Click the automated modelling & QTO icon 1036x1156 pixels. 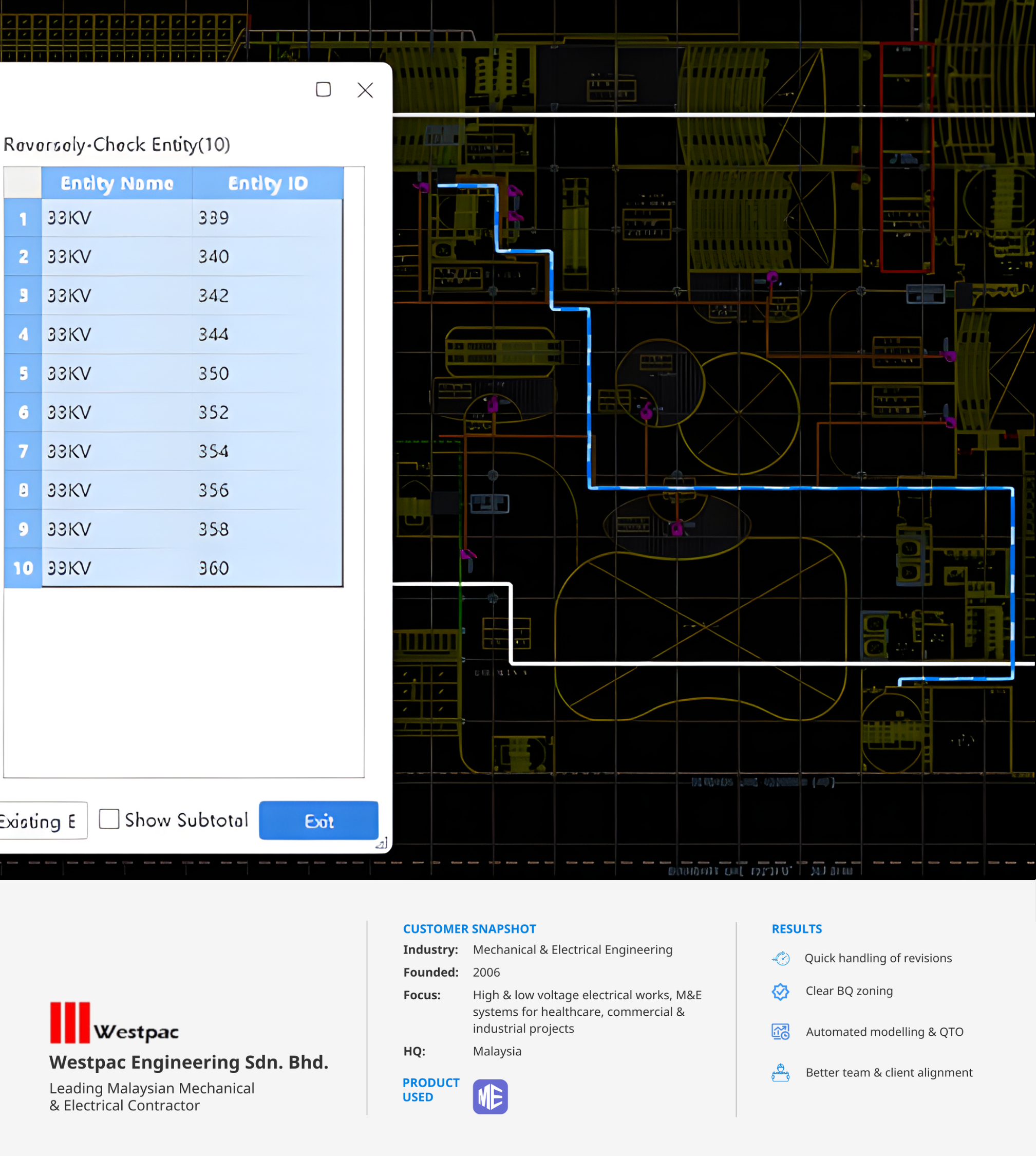[x=780, y=1032]
